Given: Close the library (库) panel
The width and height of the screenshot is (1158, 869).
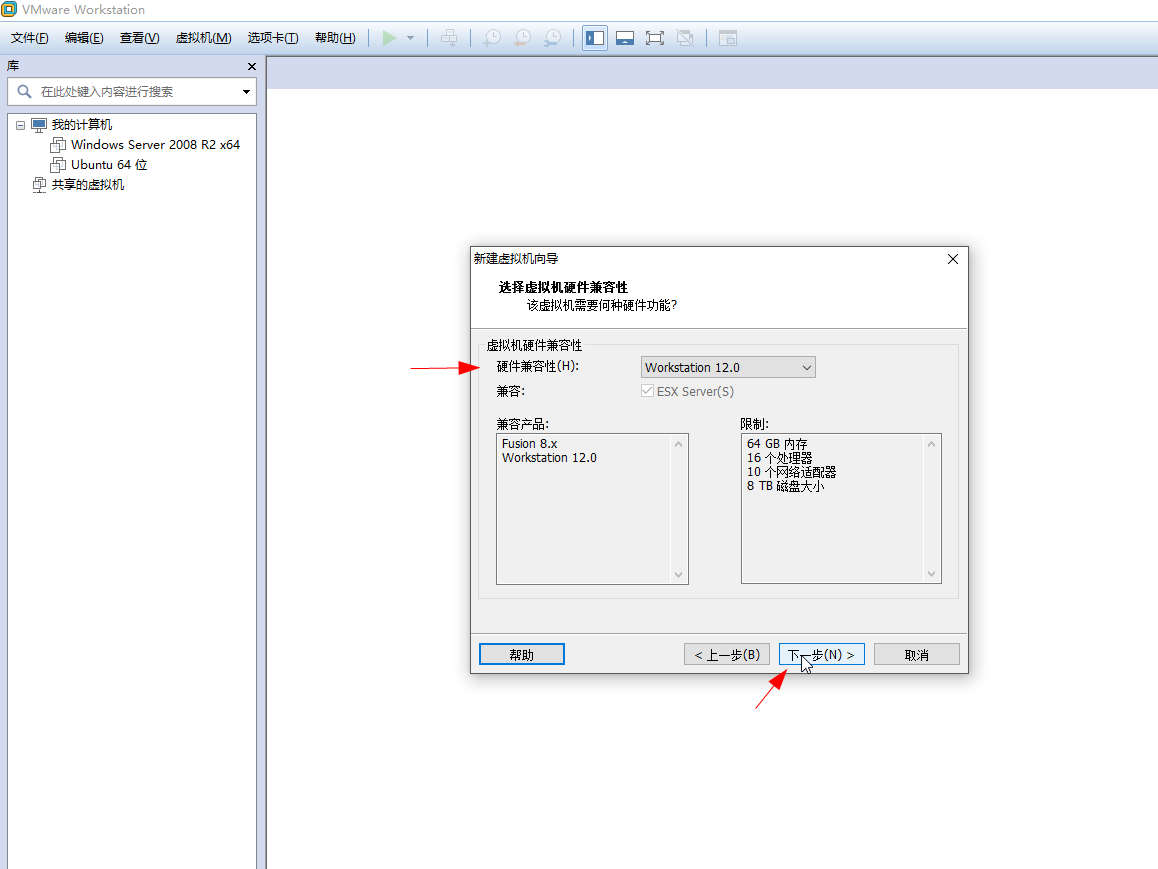Looking at the screenshot, I should (252, 66).
